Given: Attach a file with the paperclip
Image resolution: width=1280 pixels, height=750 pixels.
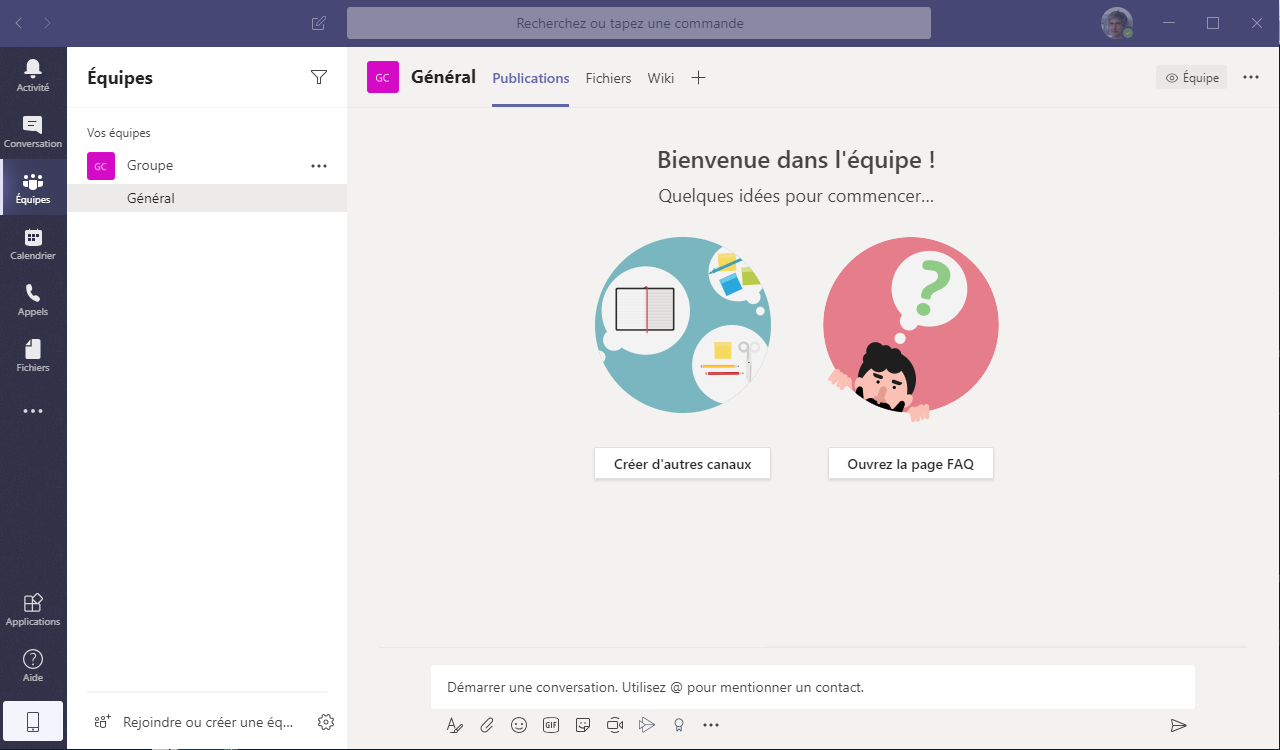Looking at the screenshot, I should (x=487, y=725).
